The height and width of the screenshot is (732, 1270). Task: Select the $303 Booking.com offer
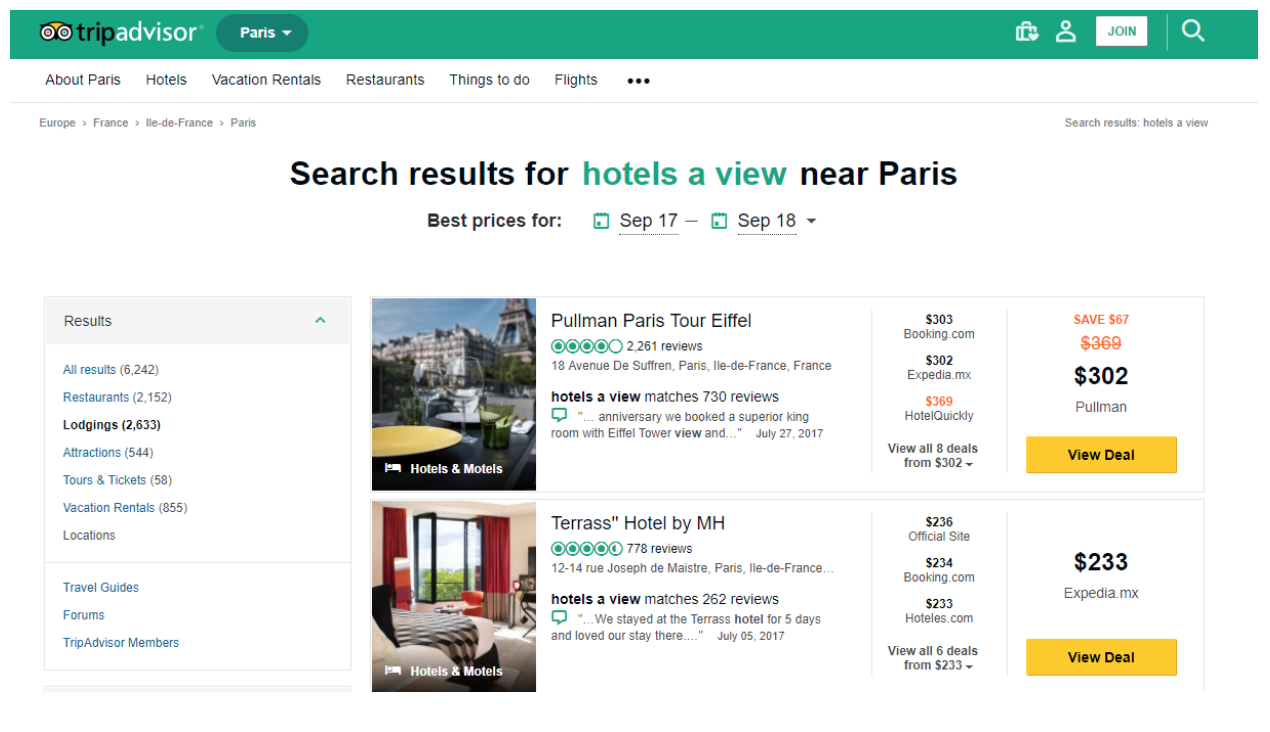click(939, 327)
